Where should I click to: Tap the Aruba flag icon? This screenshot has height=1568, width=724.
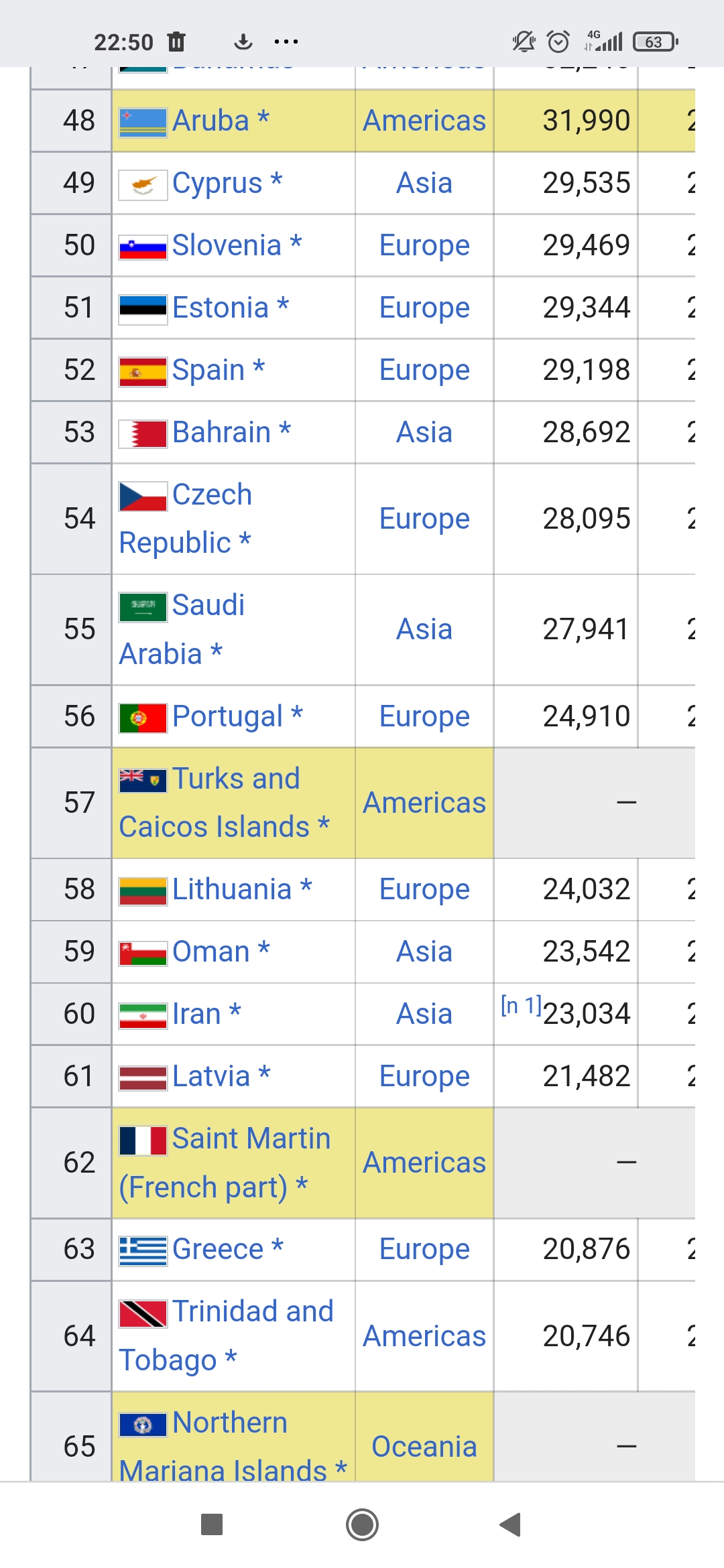click(x=143, y=123)
